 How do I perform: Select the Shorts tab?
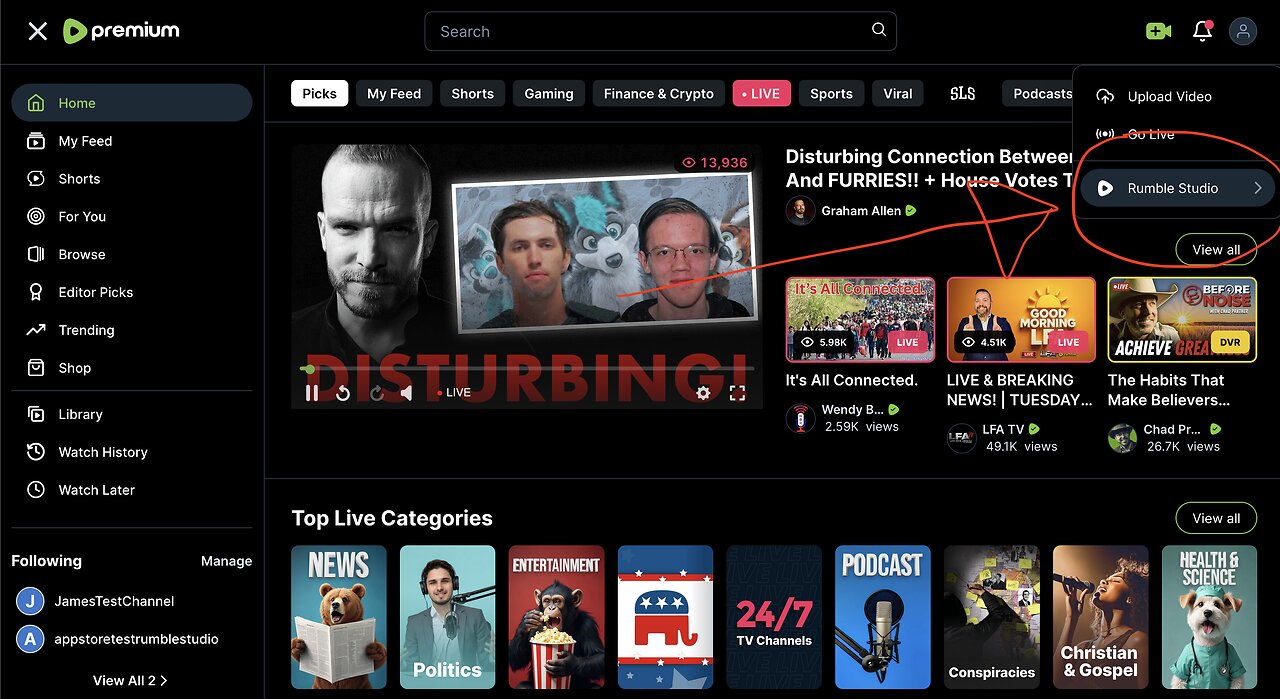[472, 93]
